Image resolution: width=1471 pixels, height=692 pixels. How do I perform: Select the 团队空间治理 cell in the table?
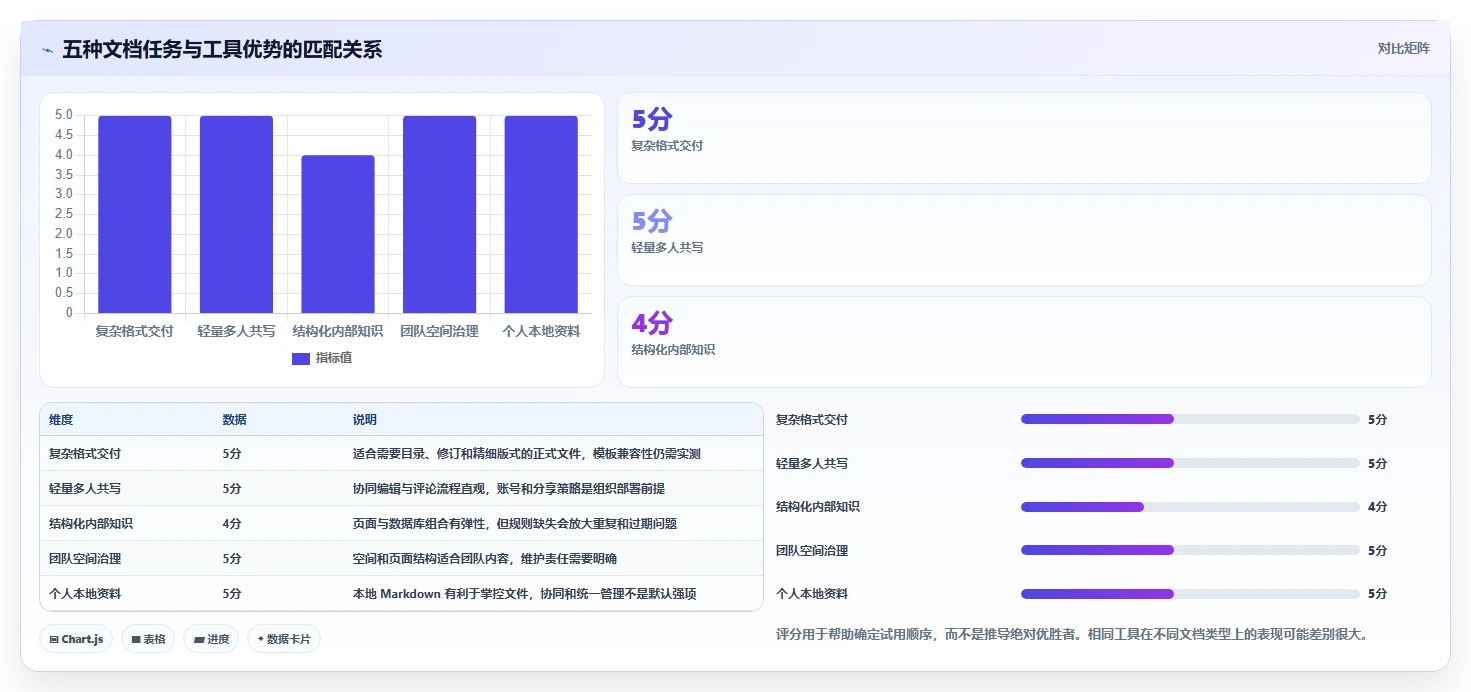point(85,559)
